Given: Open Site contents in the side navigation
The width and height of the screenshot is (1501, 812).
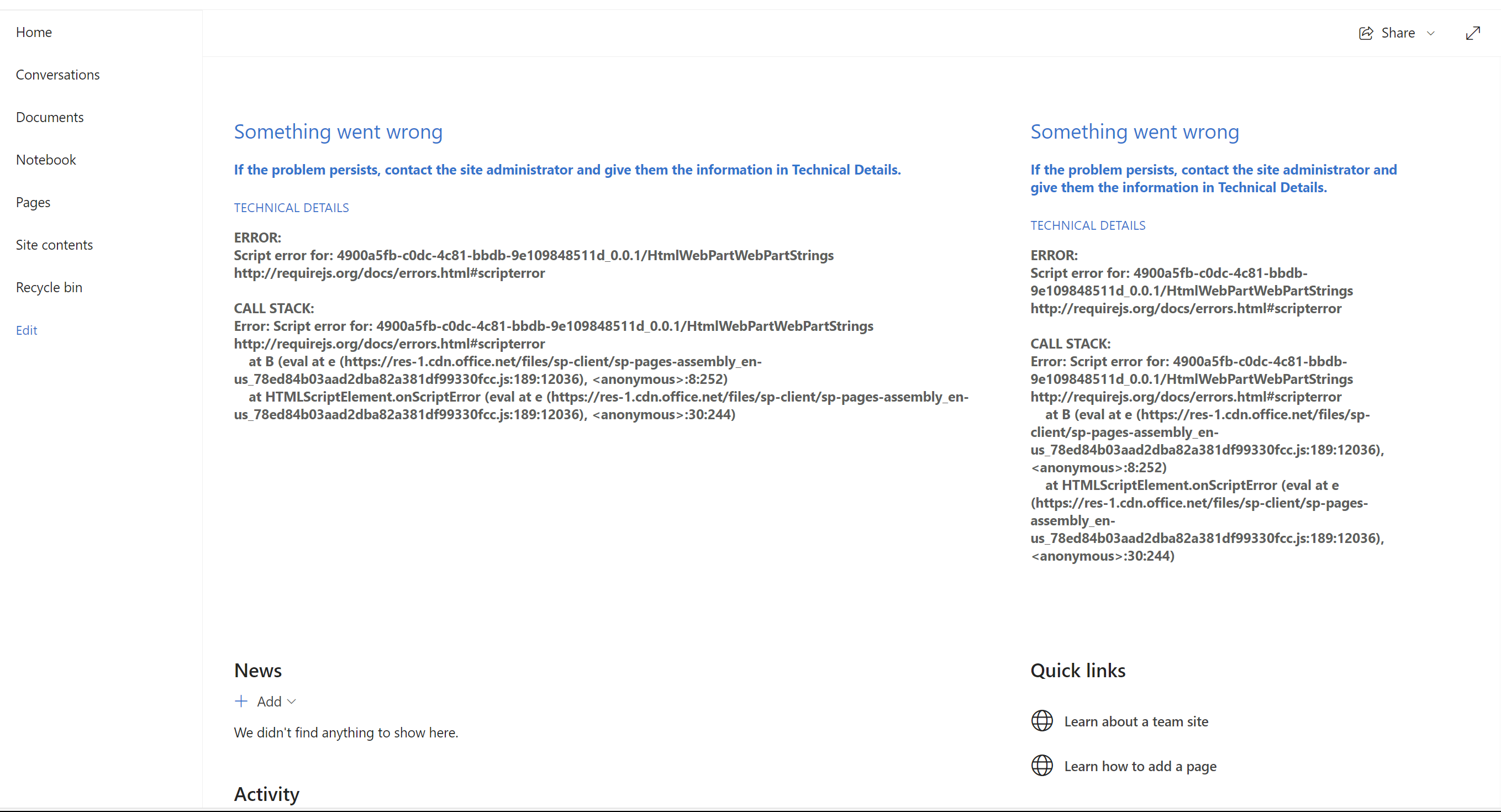Looking at the screenshot, I should [x=54, y=245].
